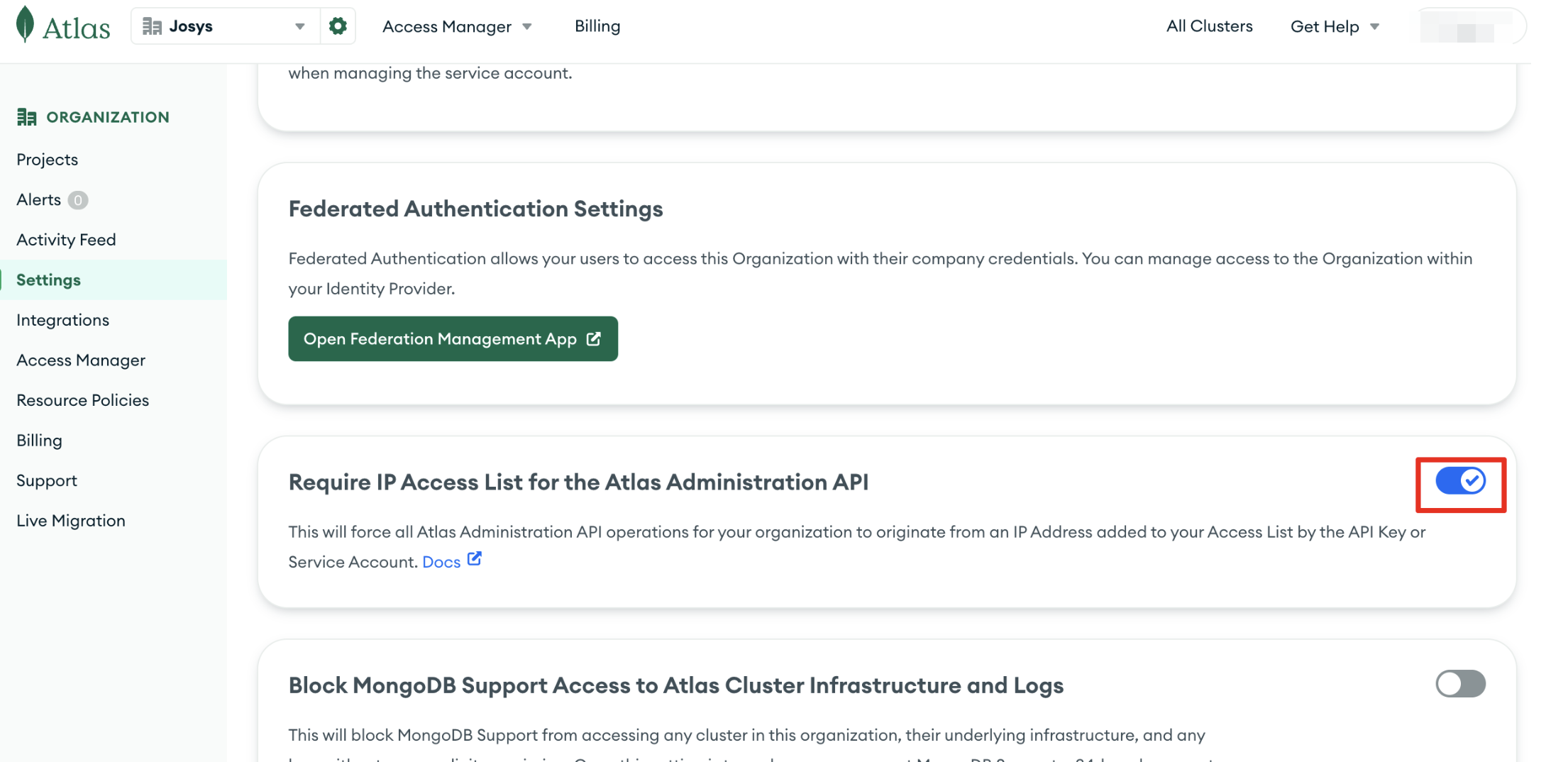1568x762 pixels.
Task: Click the Alerts count badge
Action: pyautogui.click(x=78, y=200)
